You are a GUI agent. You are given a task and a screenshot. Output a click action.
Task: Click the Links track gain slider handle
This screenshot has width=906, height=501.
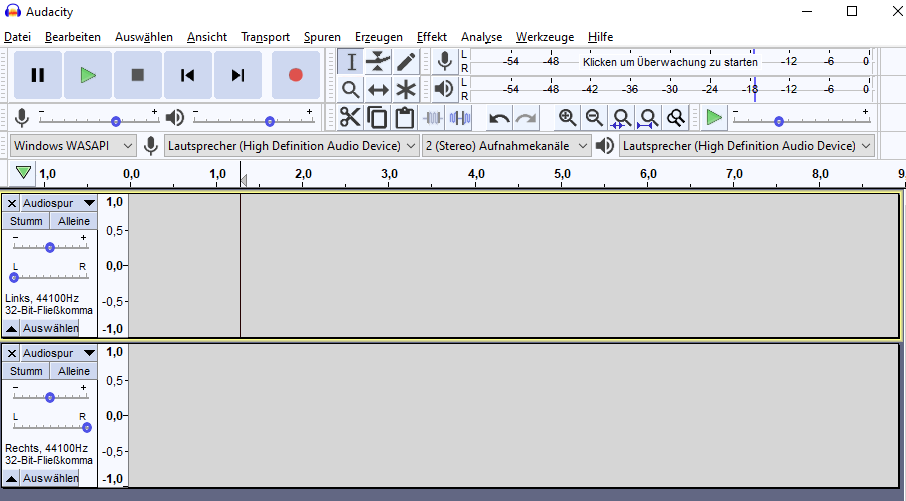[50, 247]
